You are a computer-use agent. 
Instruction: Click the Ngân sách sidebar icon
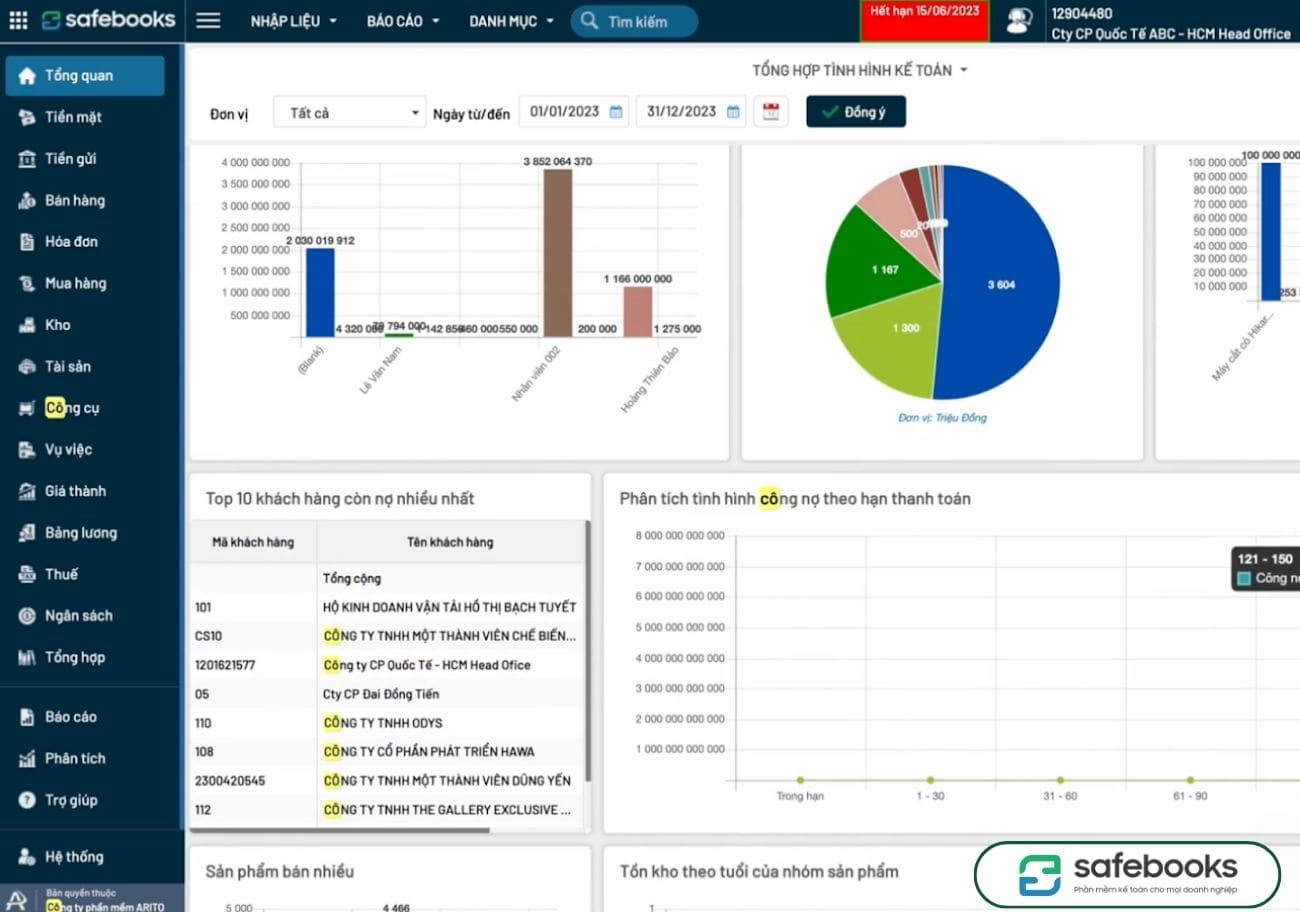27,616
